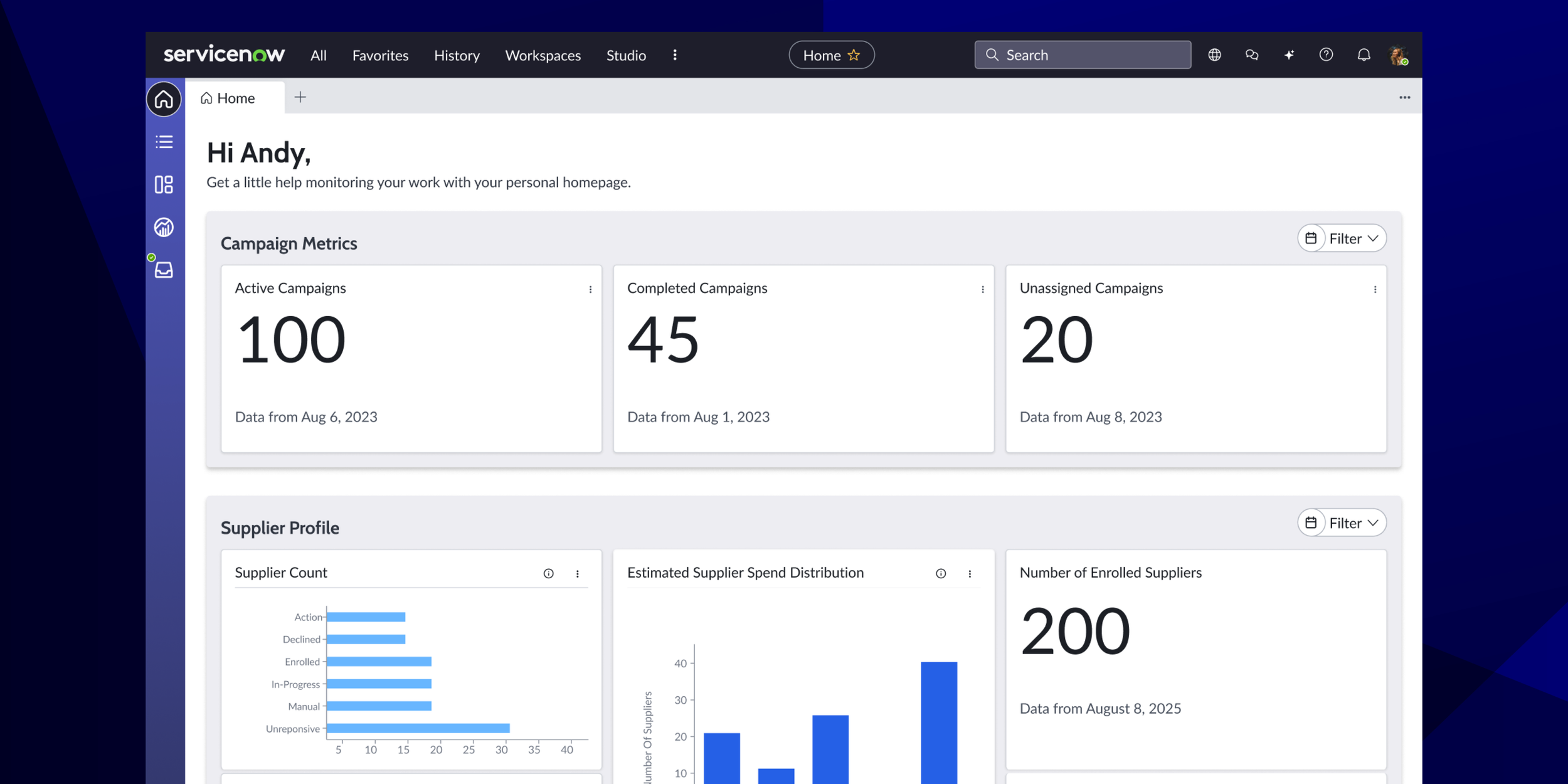Click the Declined bar in Supplier Count
Image resolution: width=1568 pixels, height=784 pixels.
(x=366, y=639)
